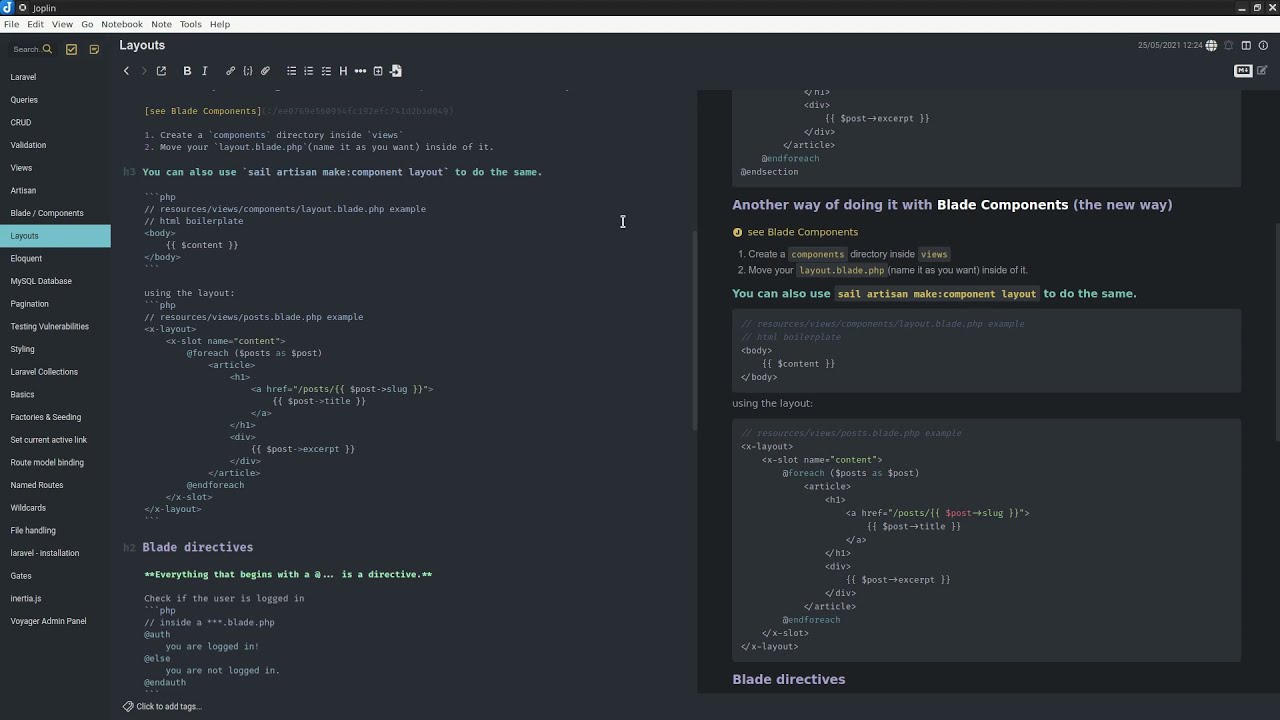The height and width of the screenshot is (720, 1280).
Task: Insert a heading with the H icon
Action: coord(343,71)
